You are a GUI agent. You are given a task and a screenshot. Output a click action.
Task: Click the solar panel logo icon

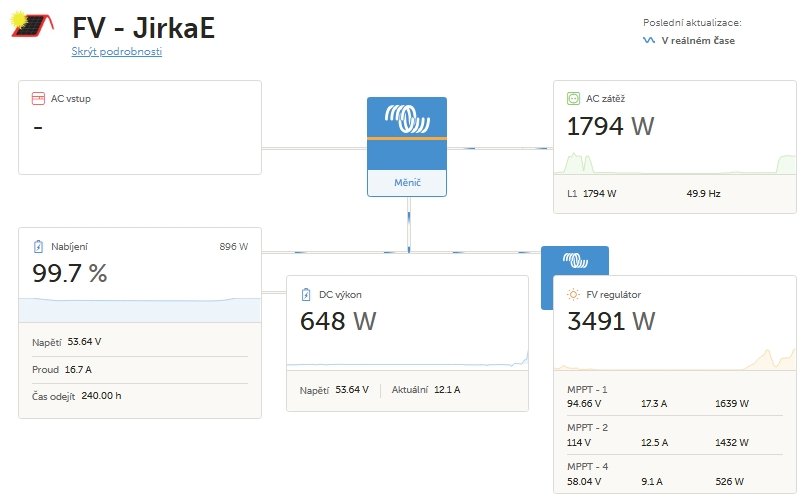tap(32, 24)
